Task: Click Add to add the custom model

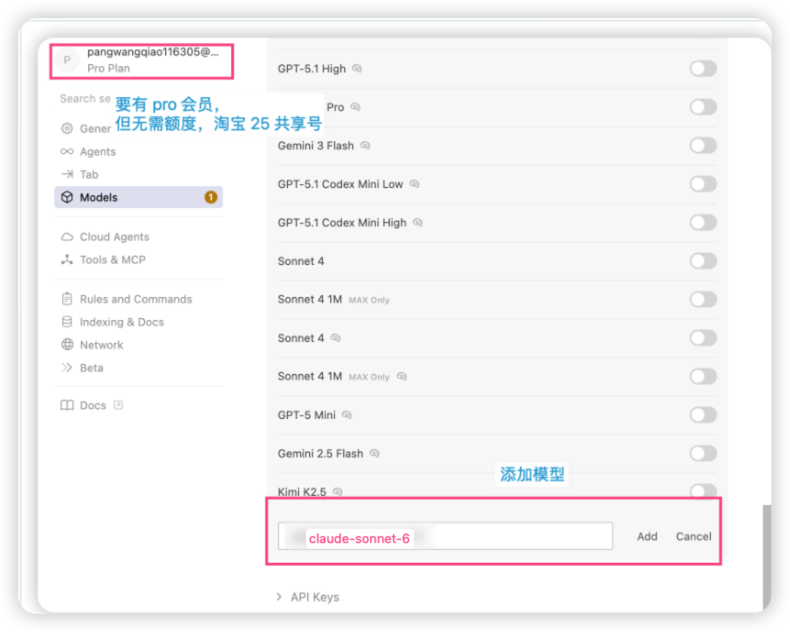Action: [647, 536]
